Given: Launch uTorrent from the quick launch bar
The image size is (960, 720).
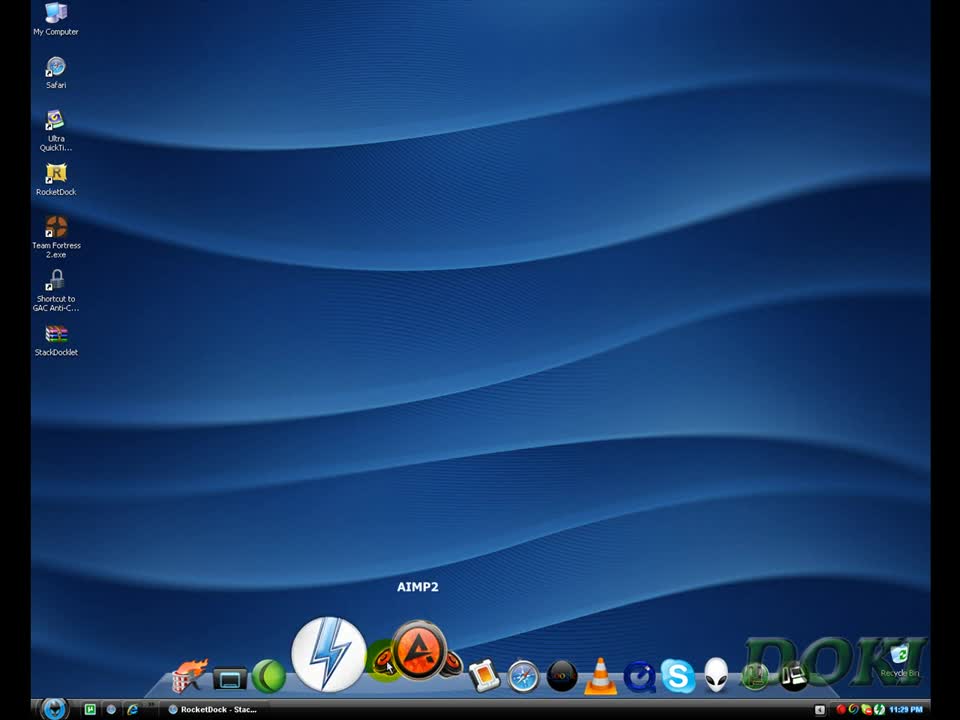Looking at the screenshot, I should pos(90,710).
